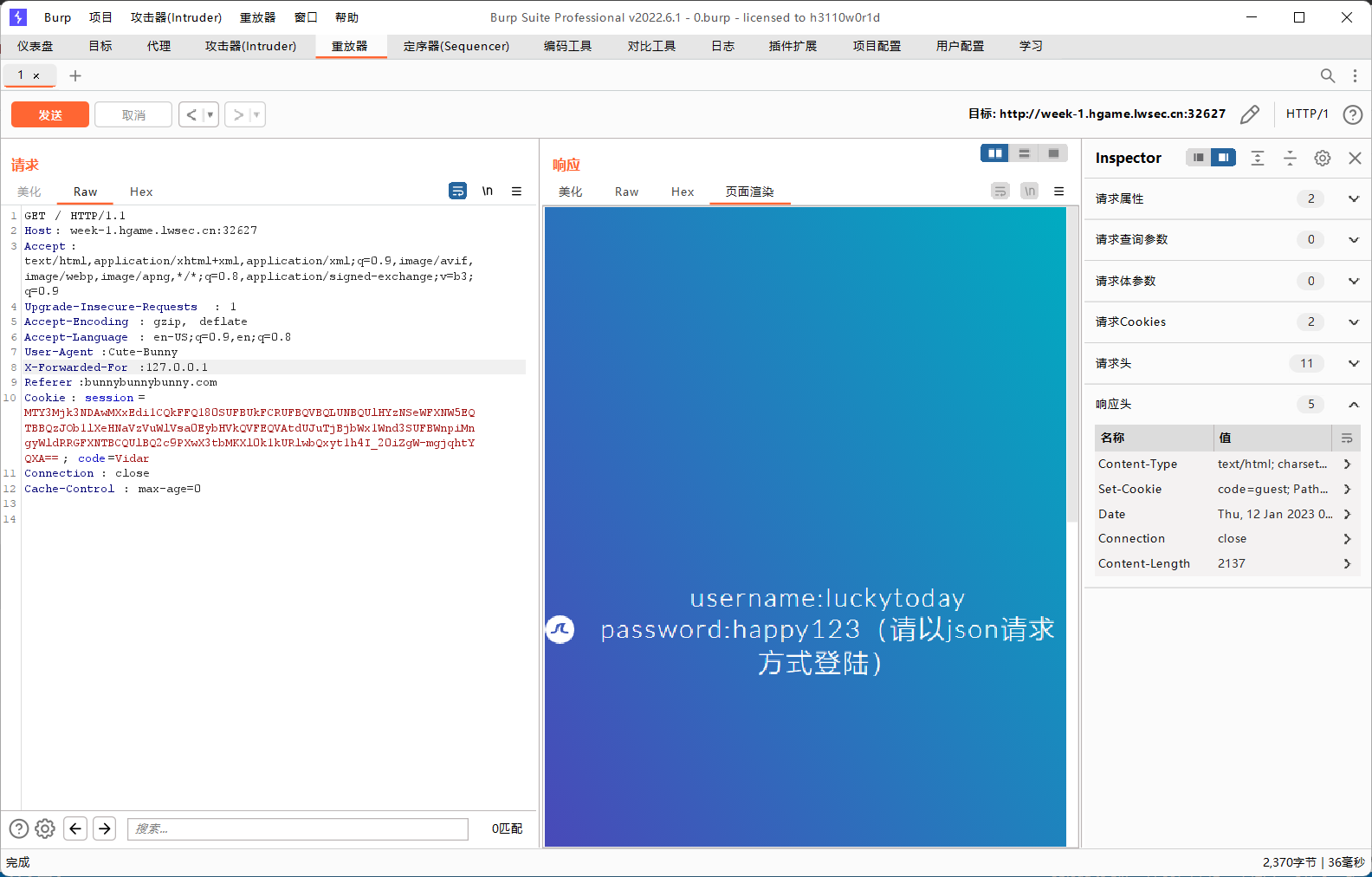Click the HTTP/1 protocol label
This screenshot has height=877, width=1372.
[x=1306, y=114]
